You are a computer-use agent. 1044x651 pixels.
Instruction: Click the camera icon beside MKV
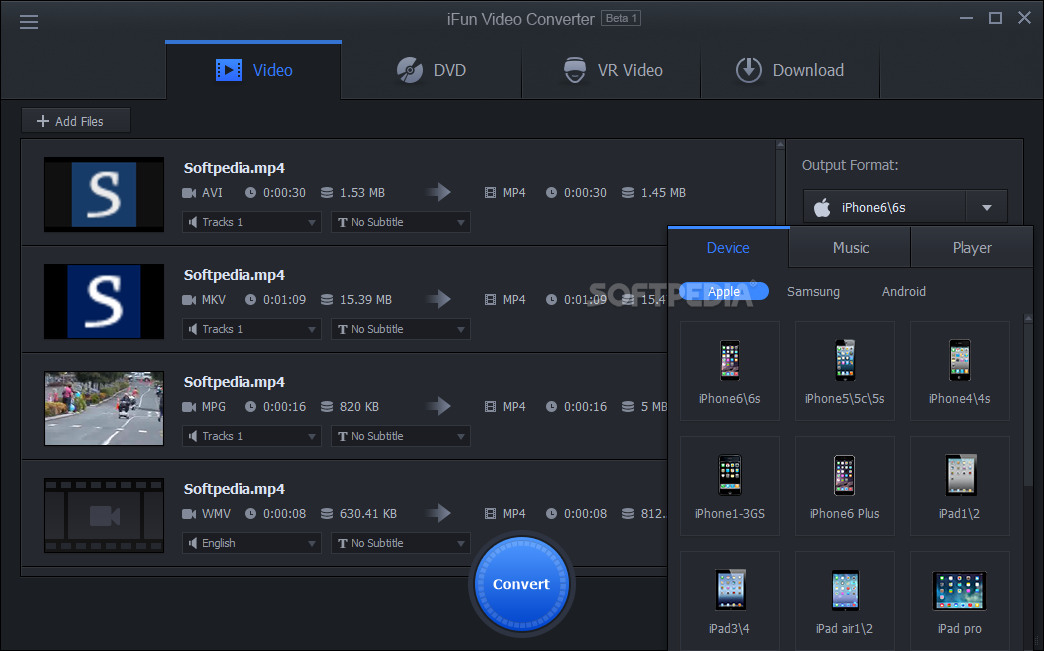(189, 300)
